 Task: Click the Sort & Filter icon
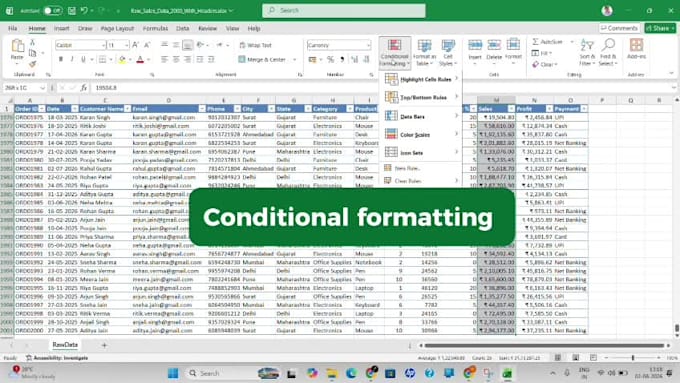587,45
